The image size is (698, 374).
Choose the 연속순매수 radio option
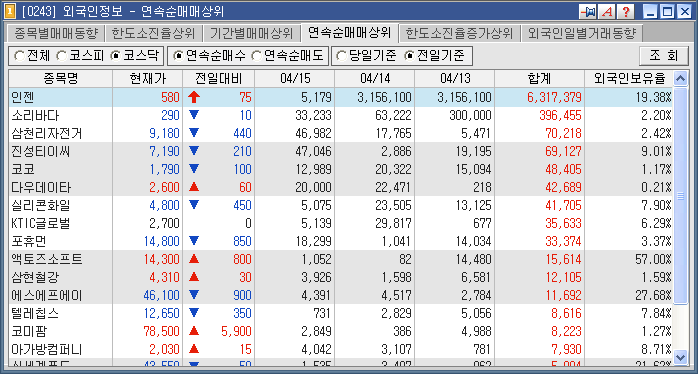pos(179,56)
